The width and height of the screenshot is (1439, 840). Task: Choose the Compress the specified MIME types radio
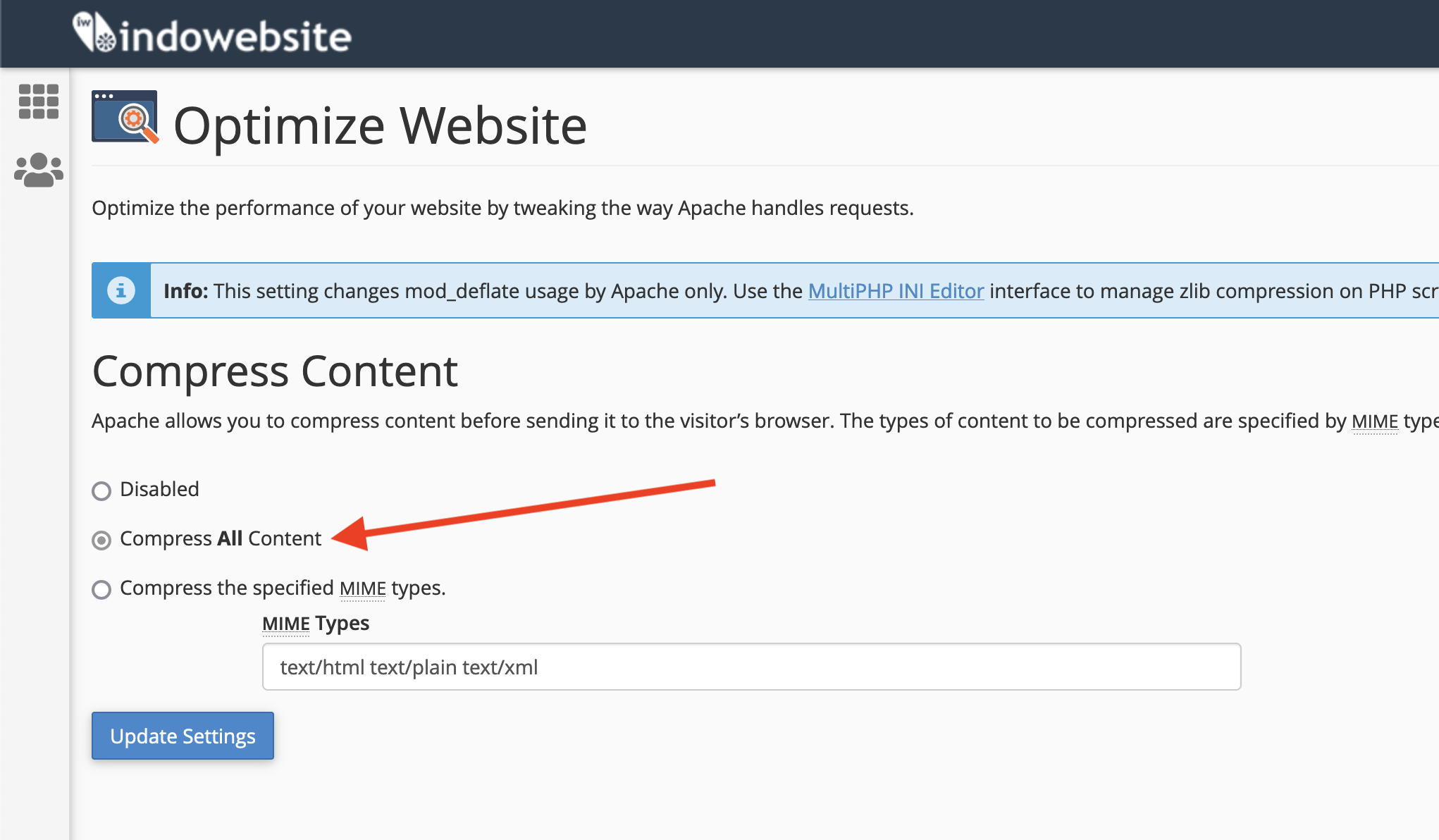click(x=101, y=589)
